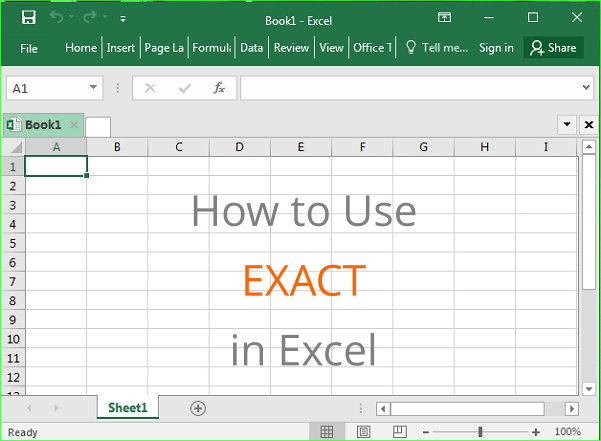Open the document tab list dropdown arrow
This screenshot has width=601, height=441.
(x=567, y=124)
